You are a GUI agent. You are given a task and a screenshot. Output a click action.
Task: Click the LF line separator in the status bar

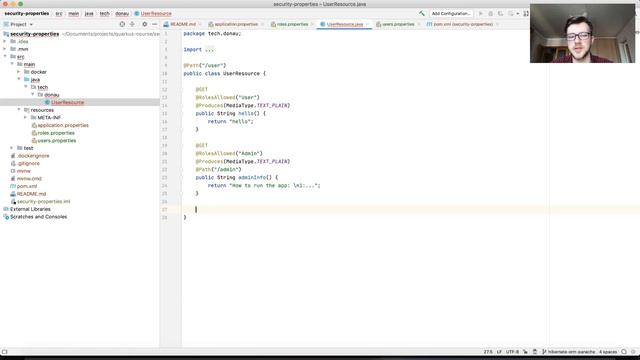pos(499,351)
